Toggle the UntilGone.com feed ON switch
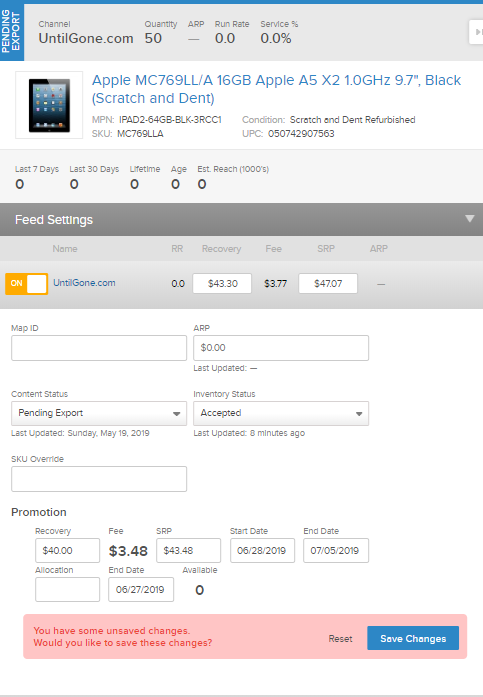Viewport: 483px width, 697px height. (27, 284)
